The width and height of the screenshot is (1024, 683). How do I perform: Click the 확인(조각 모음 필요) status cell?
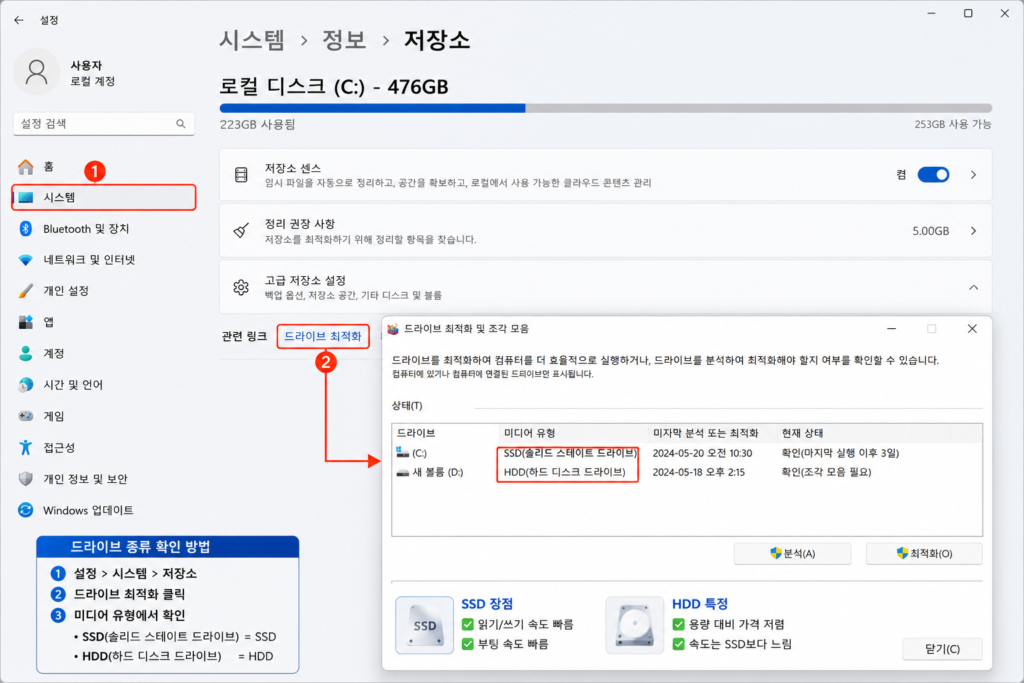826,472
